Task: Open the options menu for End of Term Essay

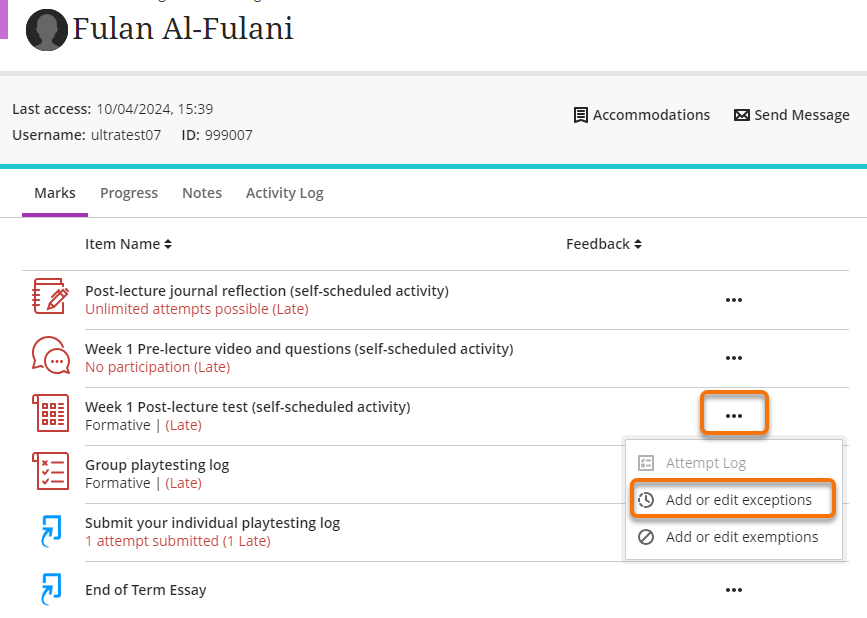Action: tap(734, 590)
